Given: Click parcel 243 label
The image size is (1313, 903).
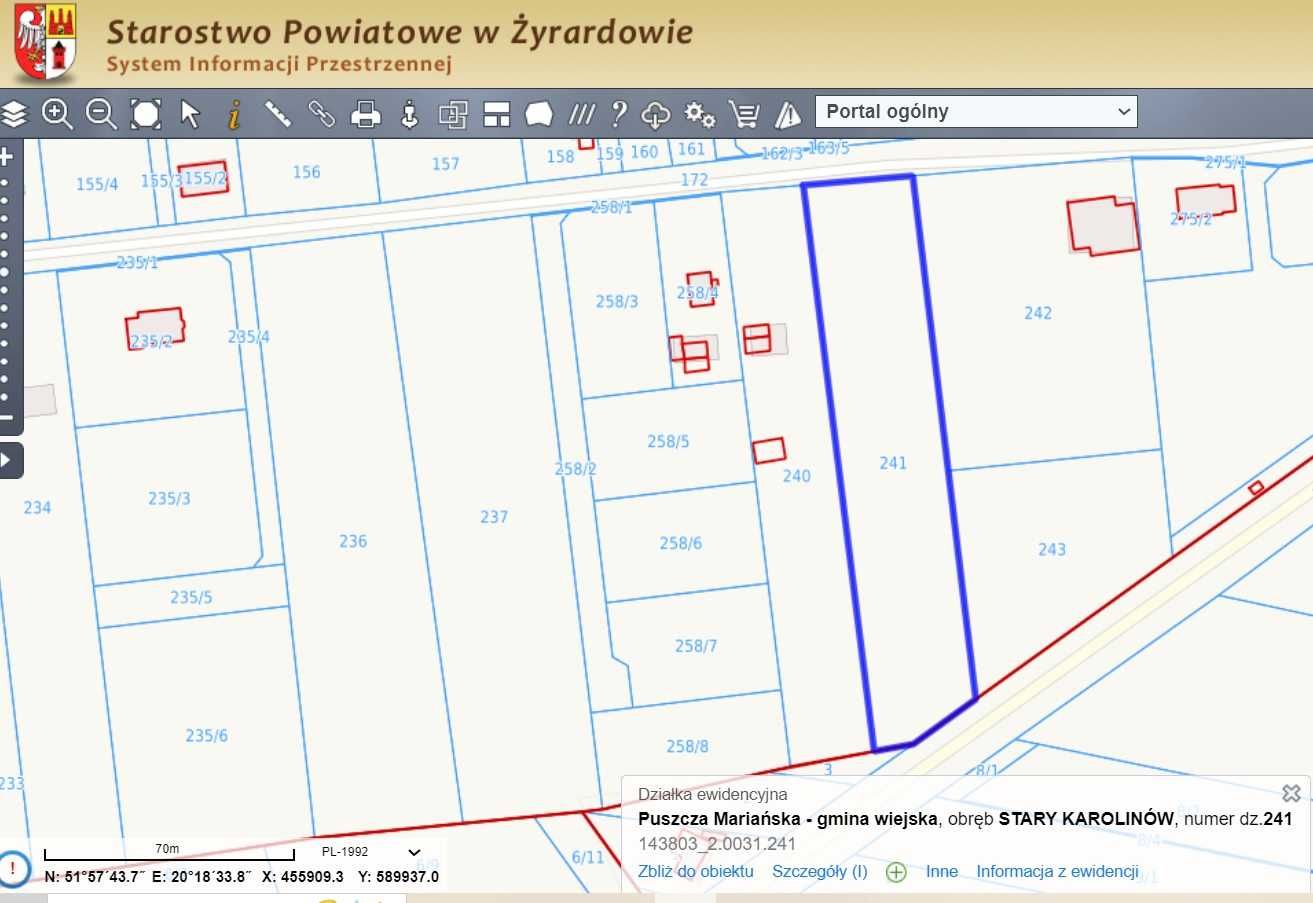Looking at the screenshot, I should [1052, 549].
